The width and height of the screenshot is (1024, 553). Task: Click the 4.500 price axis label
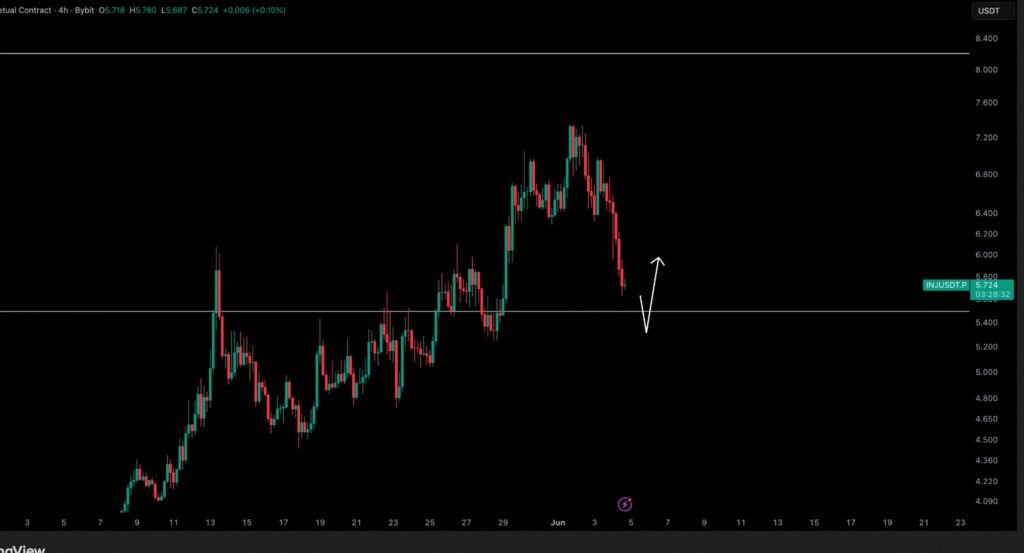986,440
